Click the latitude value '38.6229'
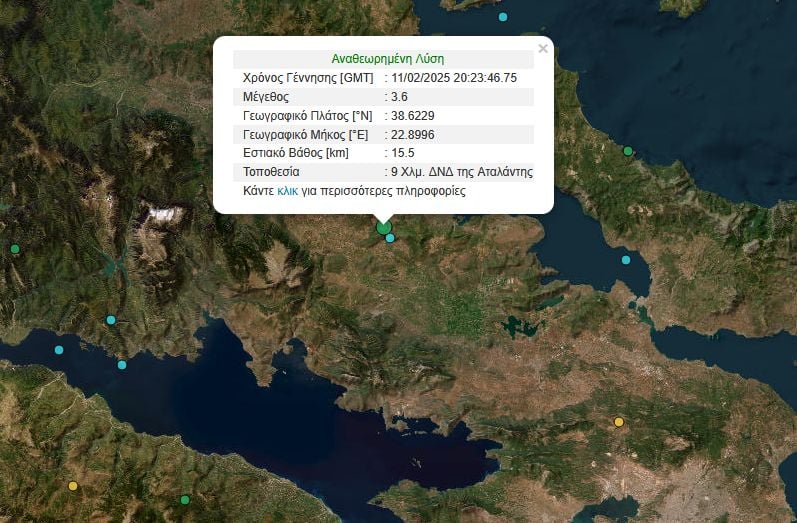This screenshot has width=797, height=523. point(412,115)
